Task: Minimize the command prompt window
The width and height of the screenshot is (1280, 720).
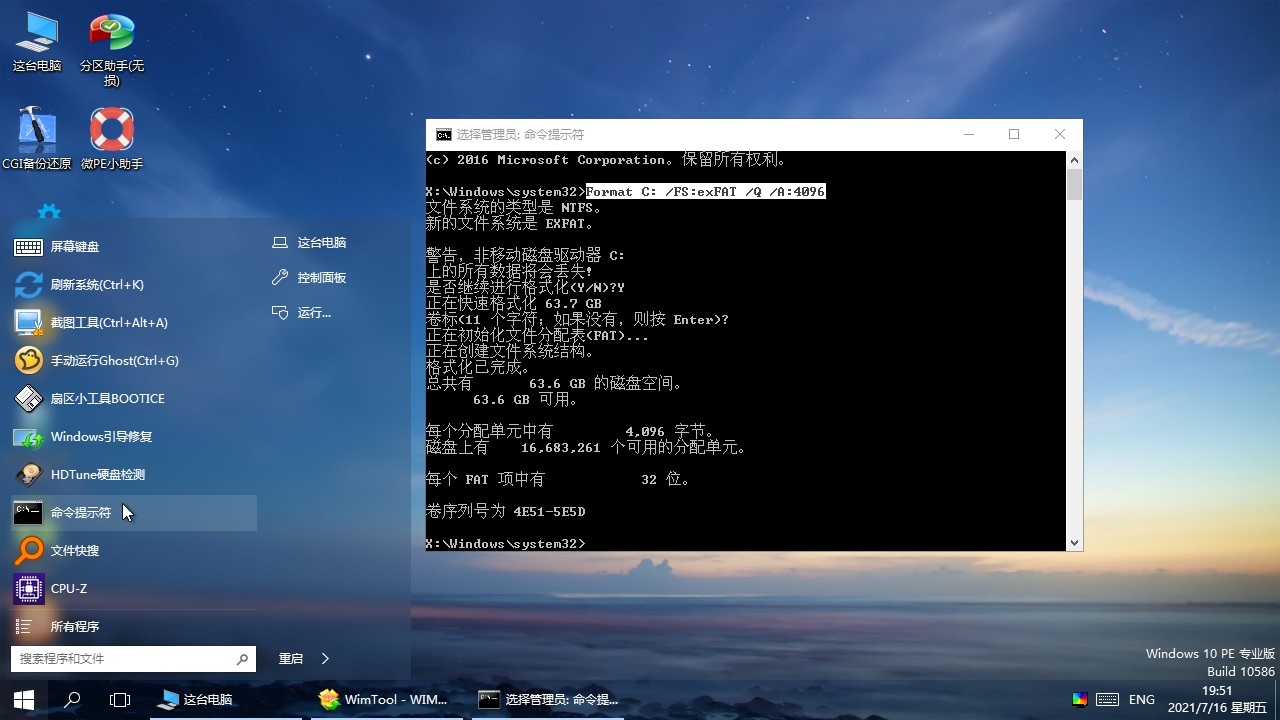Action: pyautogui.click(x=969, y=135)
